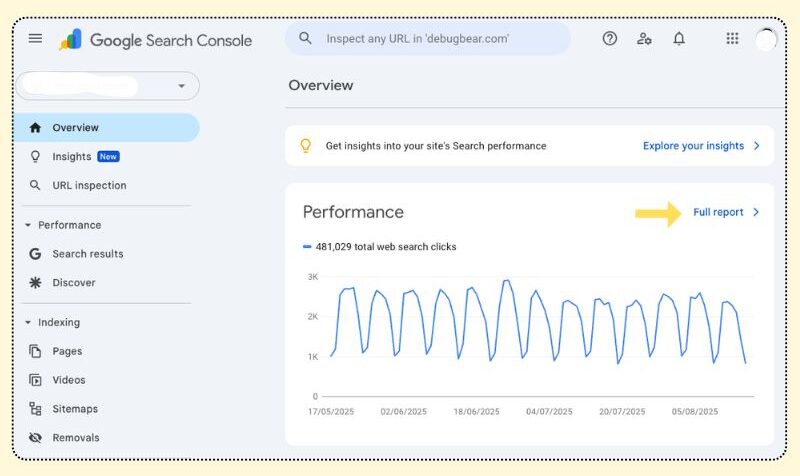Open the property selector dropdown
Screen dimensions: 800x476
point(108,86)
